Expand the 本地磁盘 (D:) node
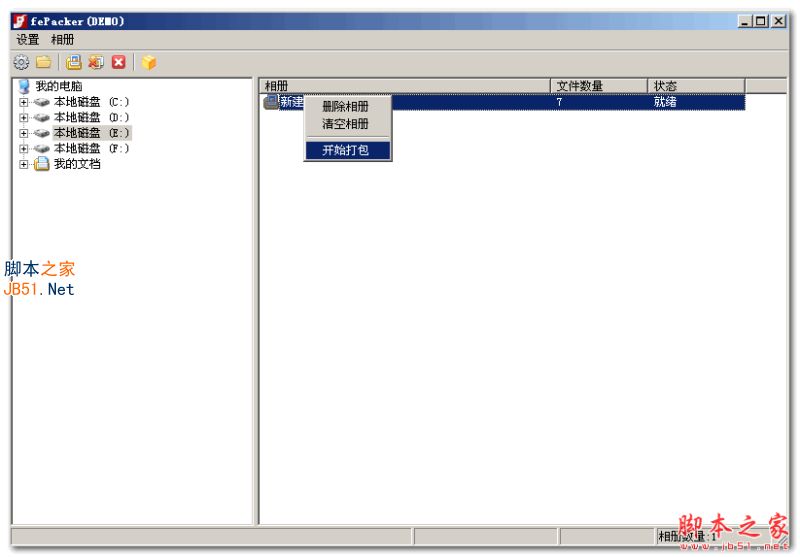The height and width of the screenshot is (557, 800). [x=23, y=118]
